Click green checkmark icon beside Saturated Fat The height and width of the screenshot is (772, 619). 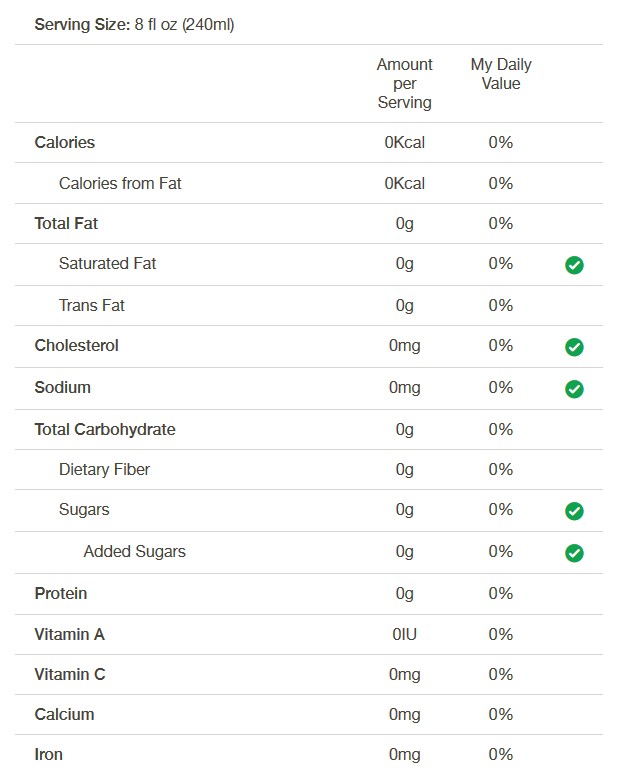coord(574,265)
